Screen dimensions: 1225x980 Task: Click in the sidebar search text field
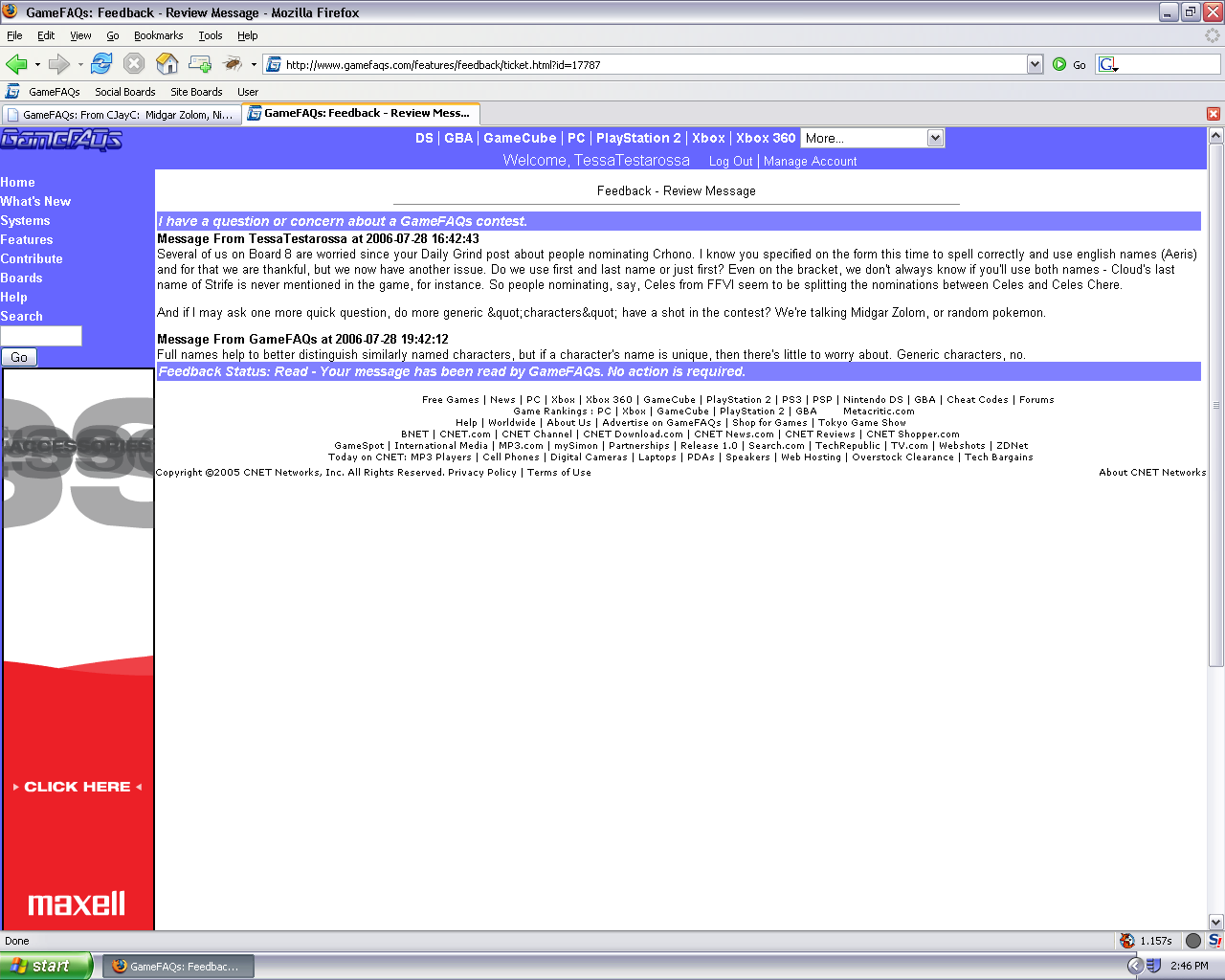[41, 336]
